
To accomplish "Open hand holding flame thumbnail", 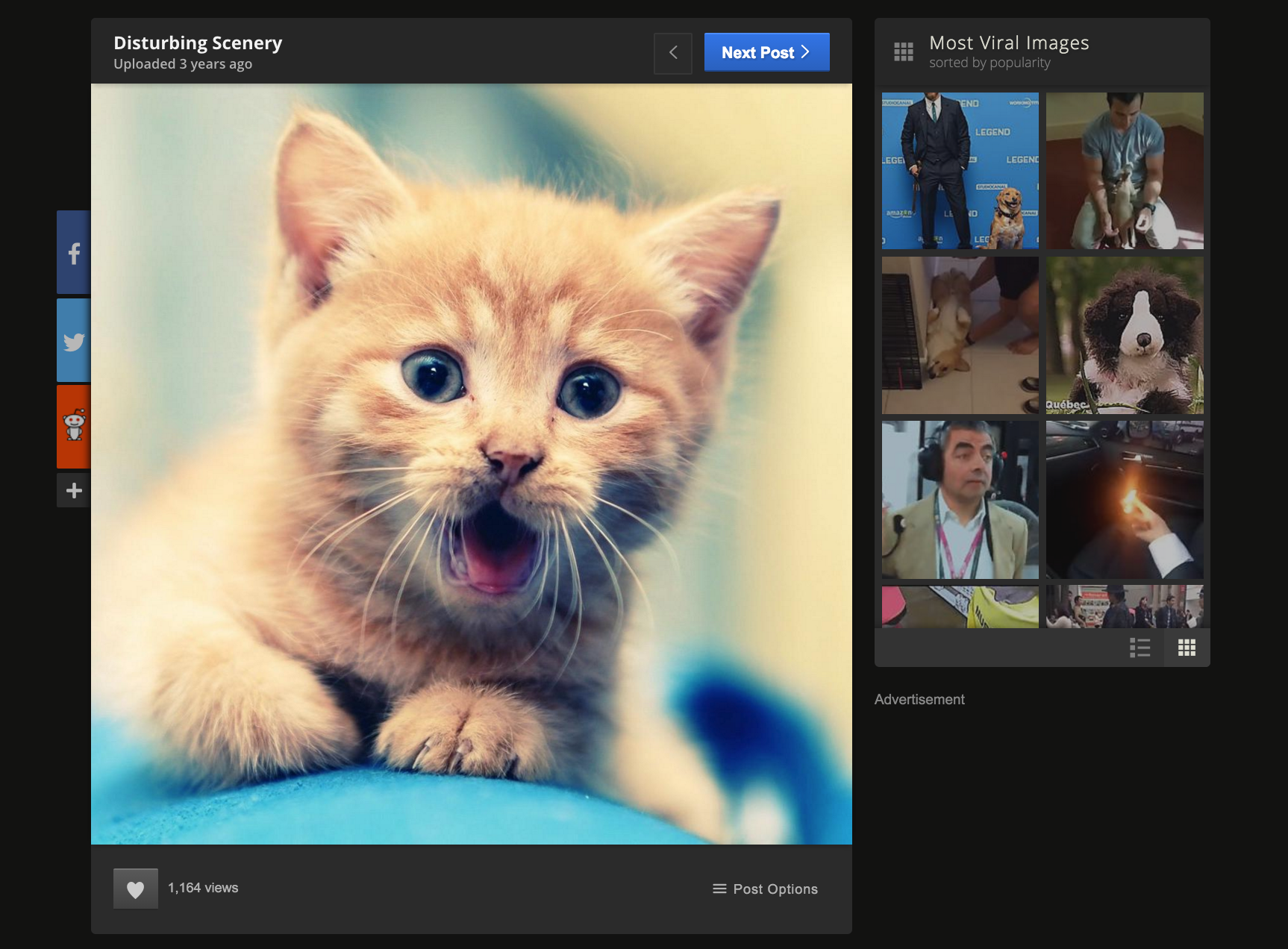I will pos(1125,500).
